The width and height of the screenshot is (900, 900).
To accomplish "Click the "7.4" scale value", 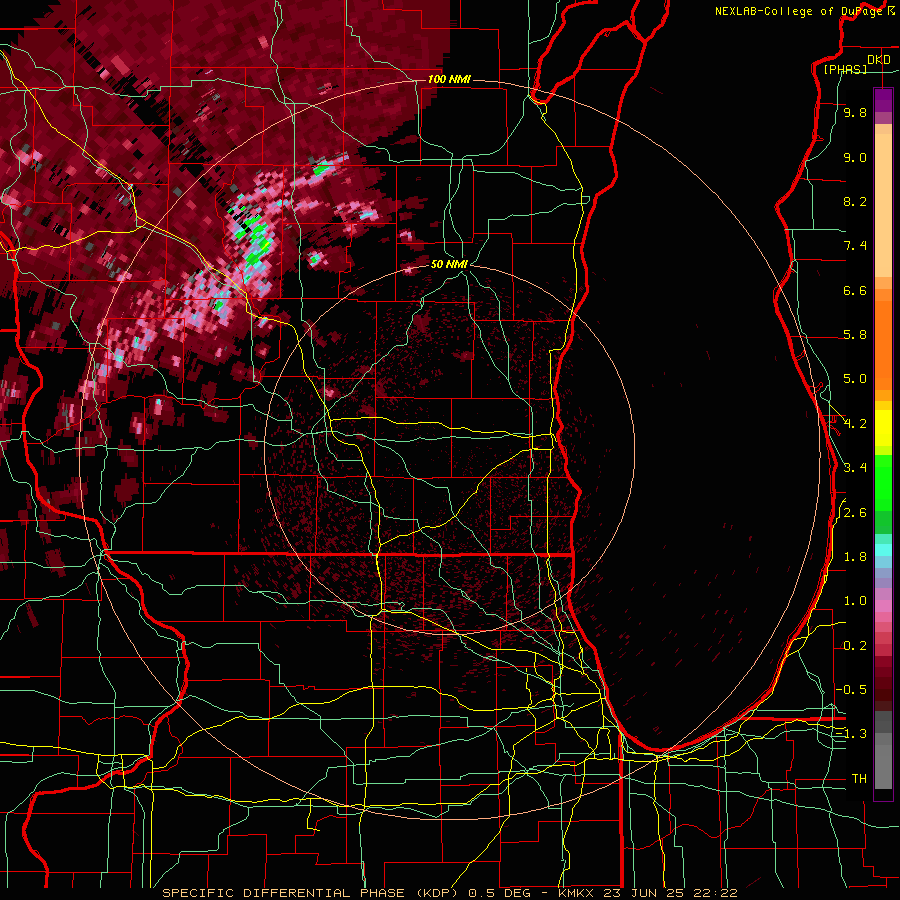I will click(x=855, y=246).
